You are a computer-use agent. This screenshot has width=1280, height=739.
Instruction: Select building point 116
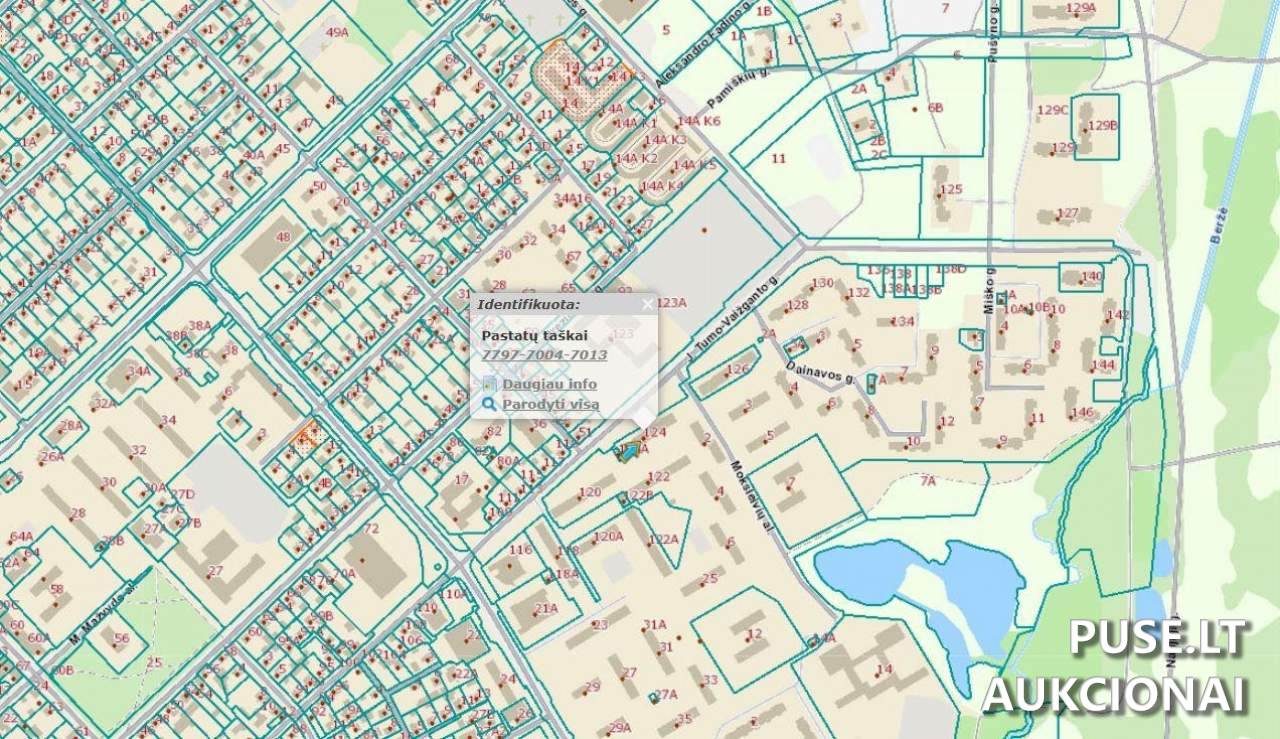click(x=520, y=550)
